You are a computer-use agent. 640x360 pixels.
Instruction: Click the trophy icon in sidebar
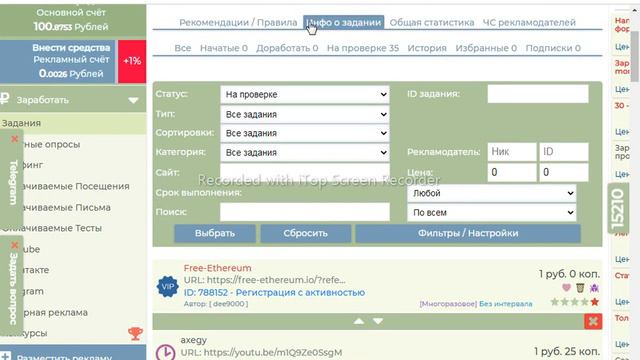pos(135,333)
